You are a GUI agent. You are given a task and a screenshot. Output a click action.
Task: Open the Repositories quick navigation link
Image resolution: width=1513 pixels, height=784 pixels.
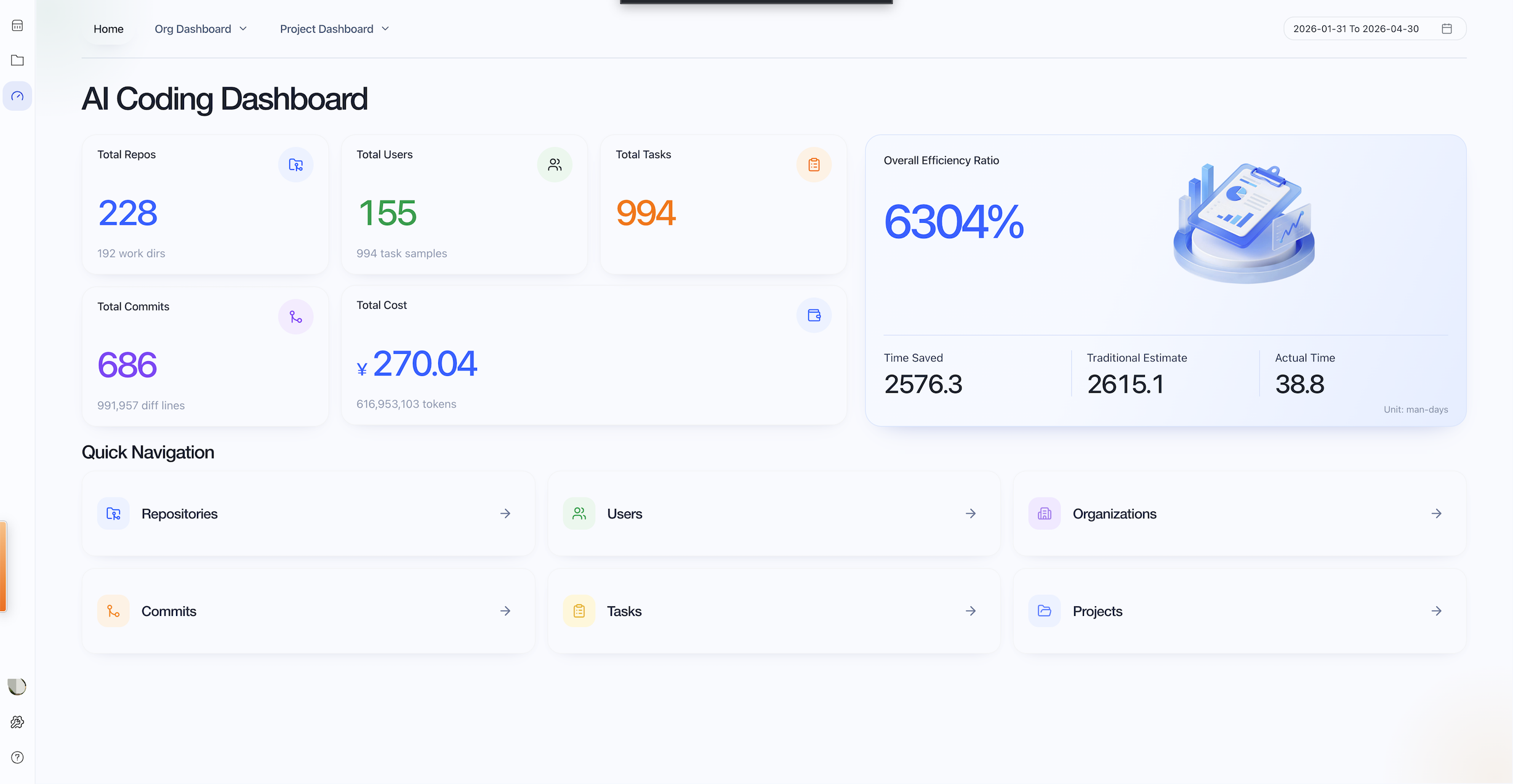(308, 514)
